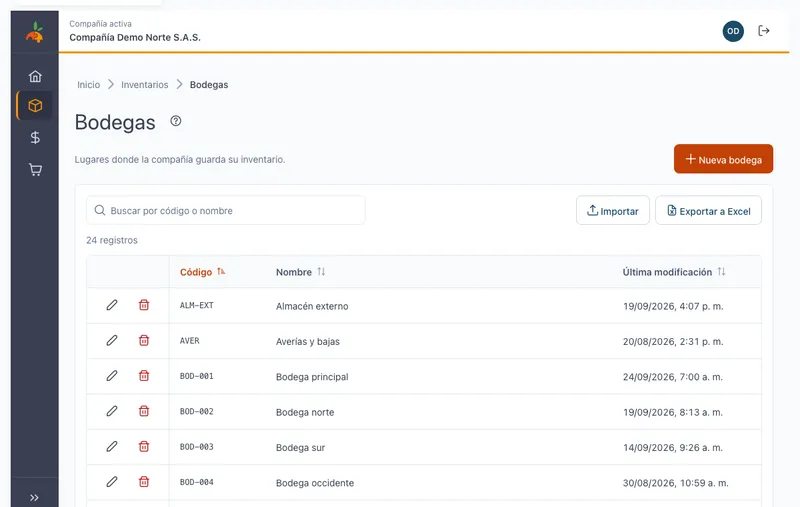Click the logout icon in header
Screen dimensions: 800x507
point(763,31)
